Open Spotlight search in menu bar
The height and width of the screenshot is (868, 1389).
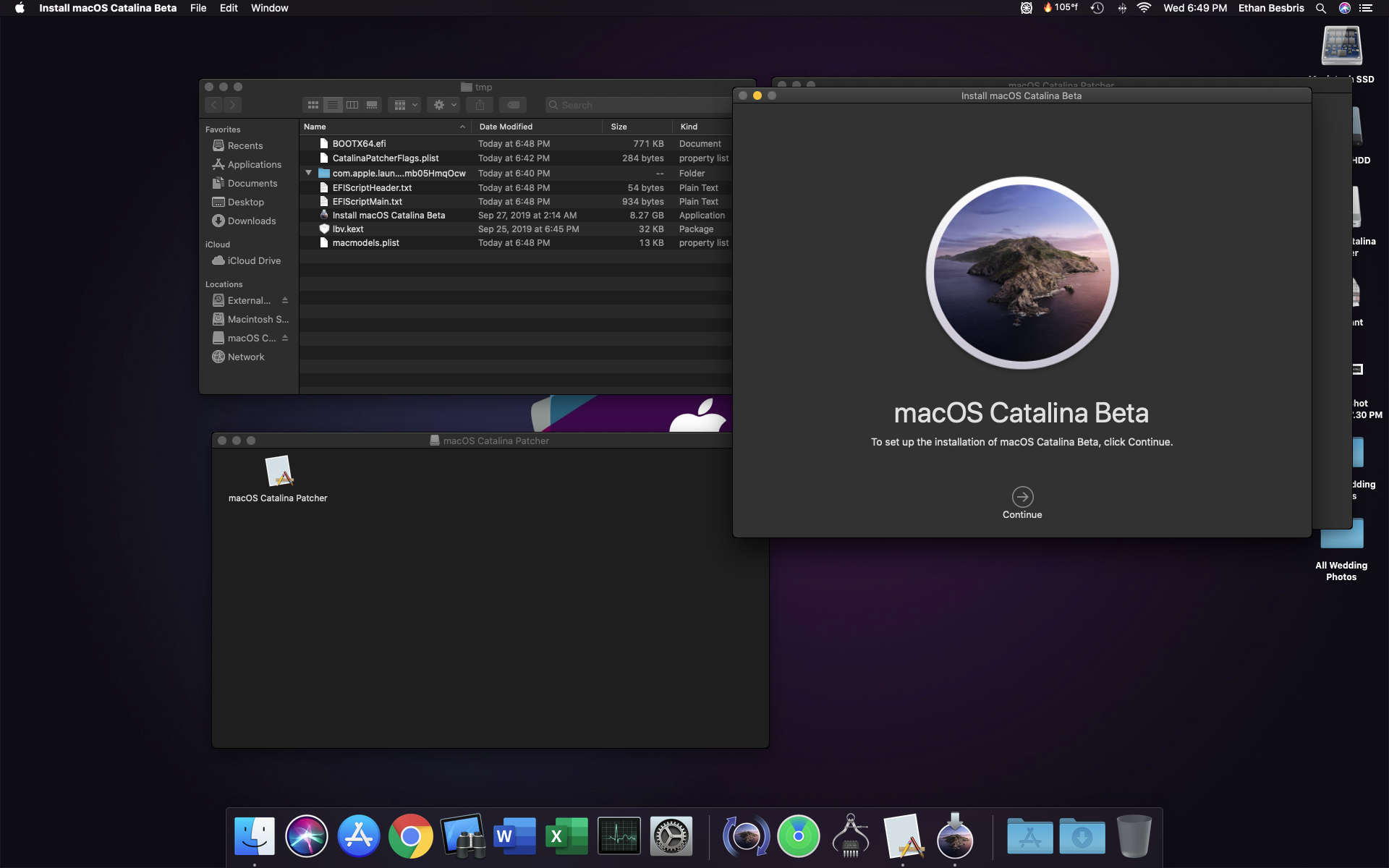tap(1320, 8)
